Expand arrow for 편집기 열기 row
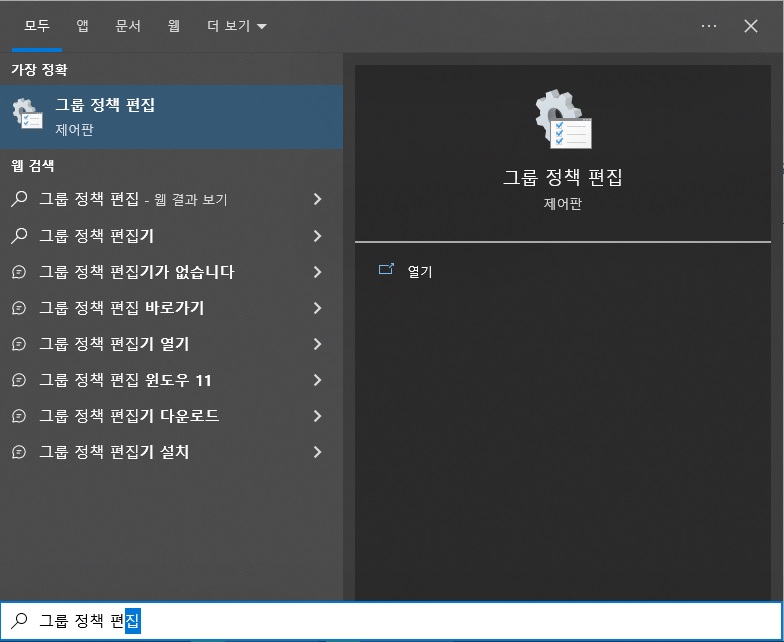The height and width of the screenshot is (642, 784). (318, 344)
